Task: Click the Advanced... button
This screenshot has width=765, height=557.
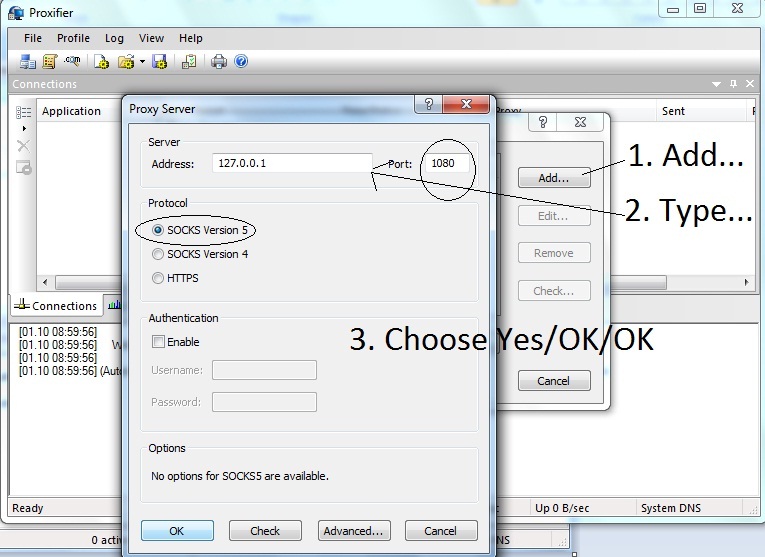Action: [x=354, y=531]
